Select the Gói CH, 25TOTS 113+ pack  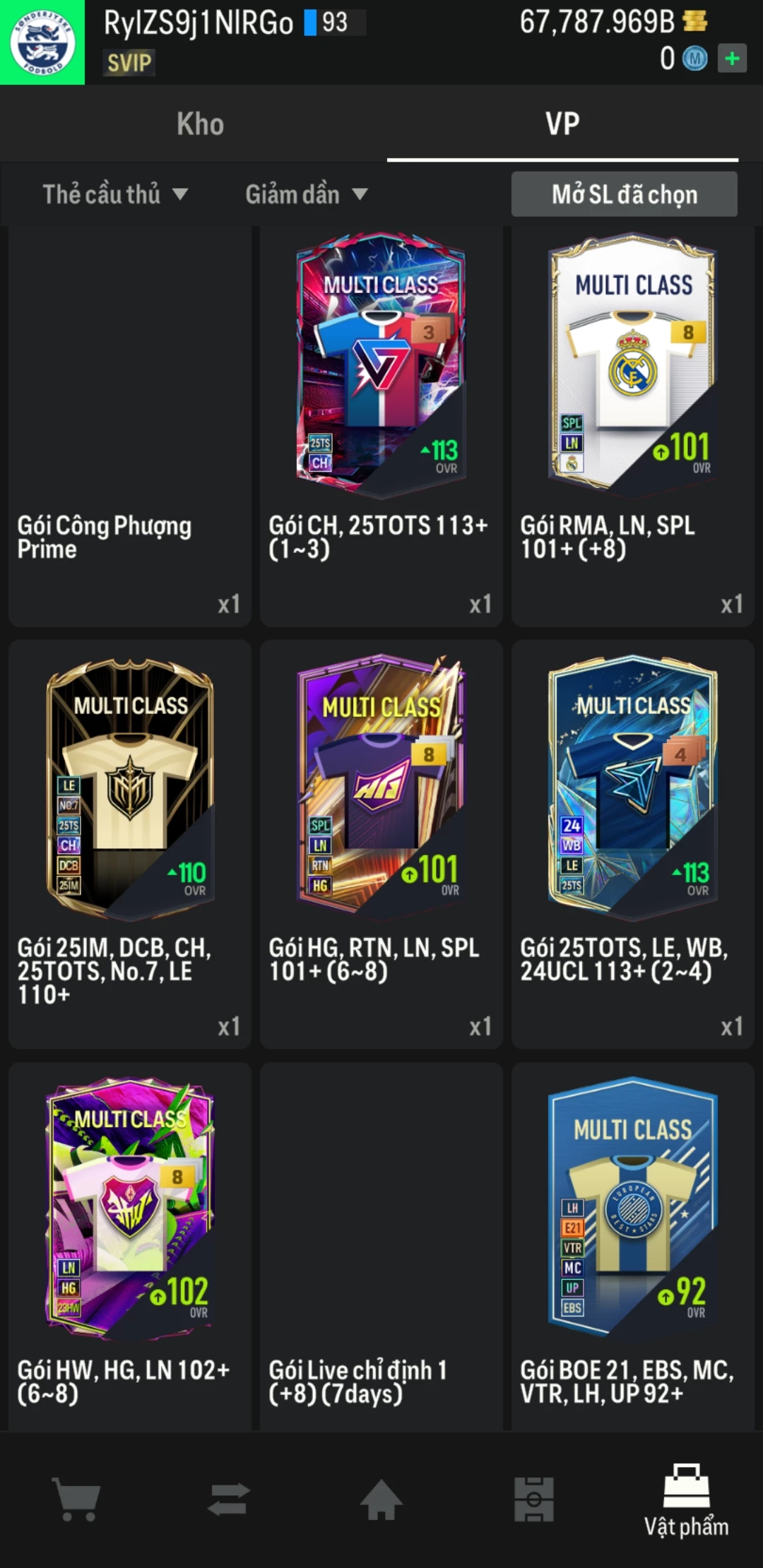pos(381,427)
